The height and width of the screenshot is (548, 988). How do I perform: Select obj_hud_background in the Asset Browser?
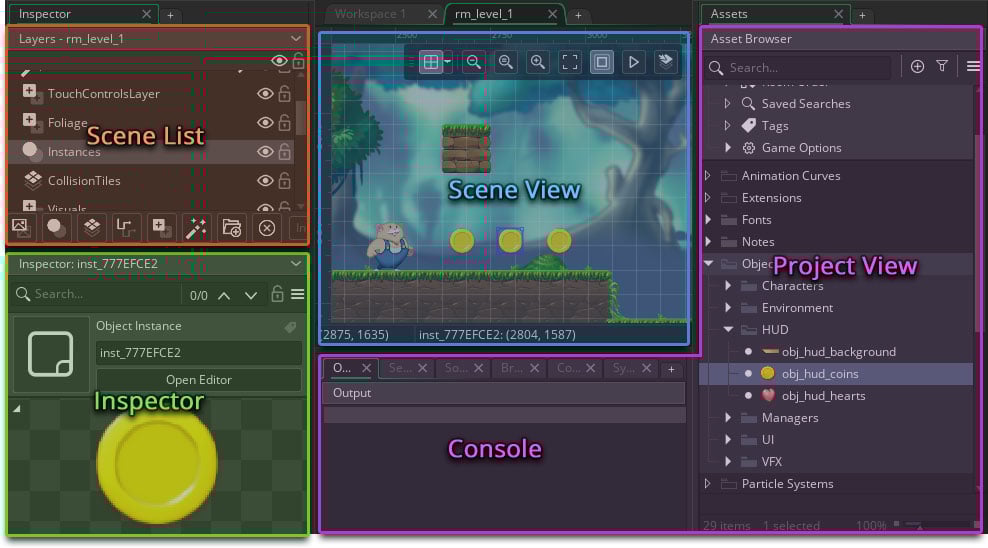tap(839, 351)
